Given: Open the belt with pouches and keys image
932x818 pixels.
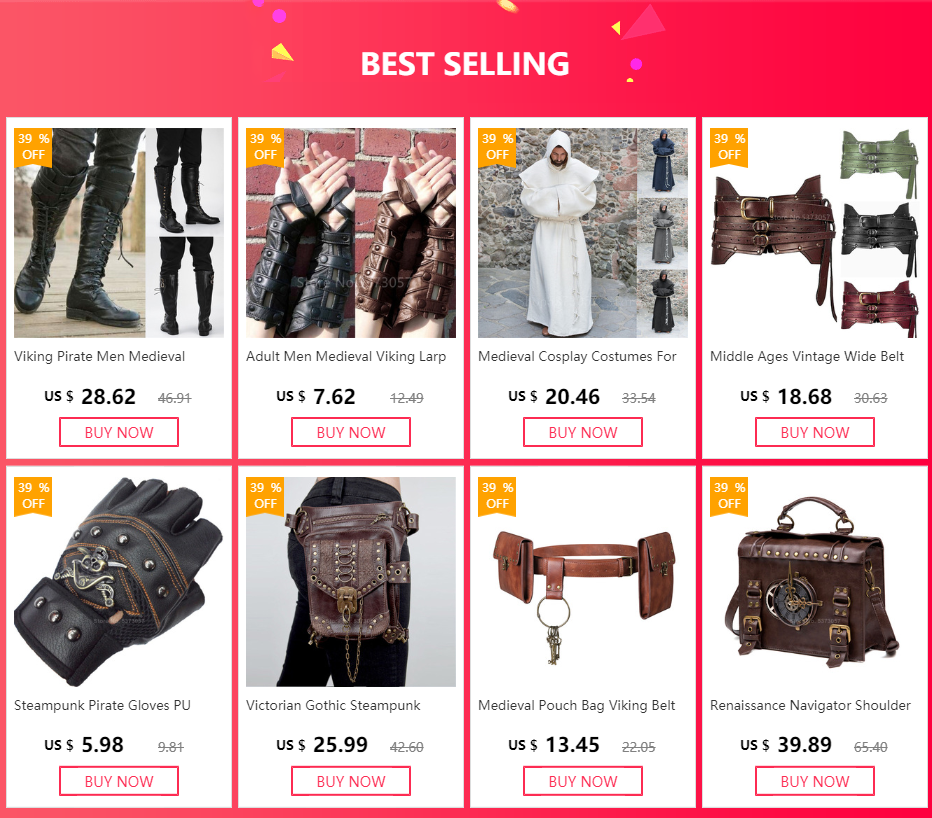Looking at the screenshot, I should (582, 582).
